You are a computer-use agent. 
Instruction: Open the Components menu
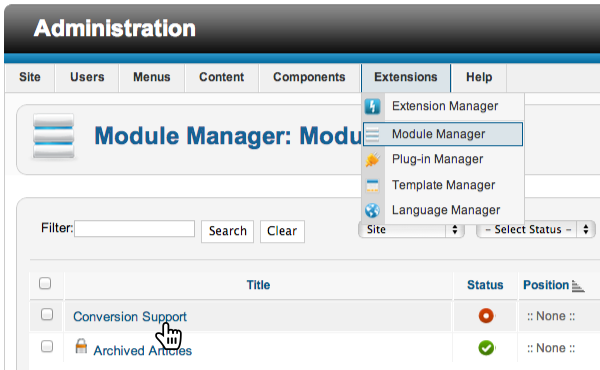(309, 77)
